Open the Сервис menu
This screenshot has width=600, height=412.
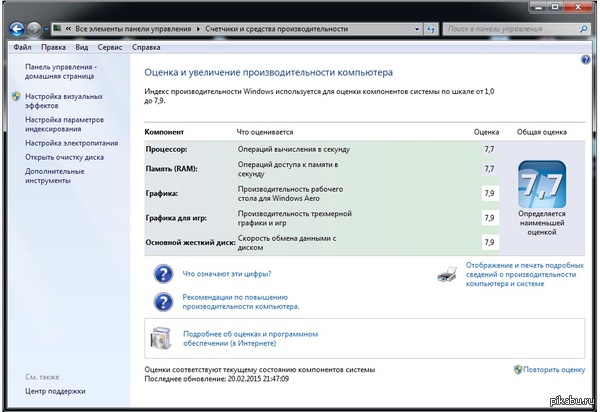pyautogui.click(x=109, y=47)
